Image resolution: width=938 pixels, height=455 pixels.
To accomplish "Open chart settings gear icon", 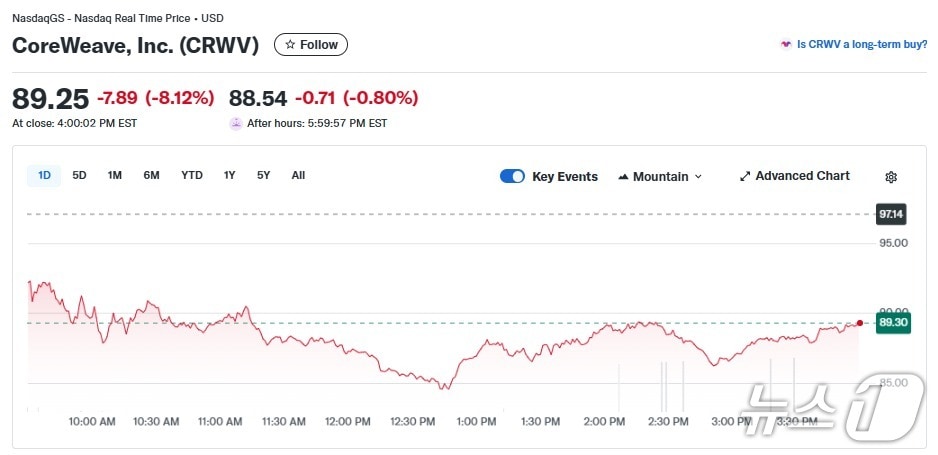I will click(891, 177).
